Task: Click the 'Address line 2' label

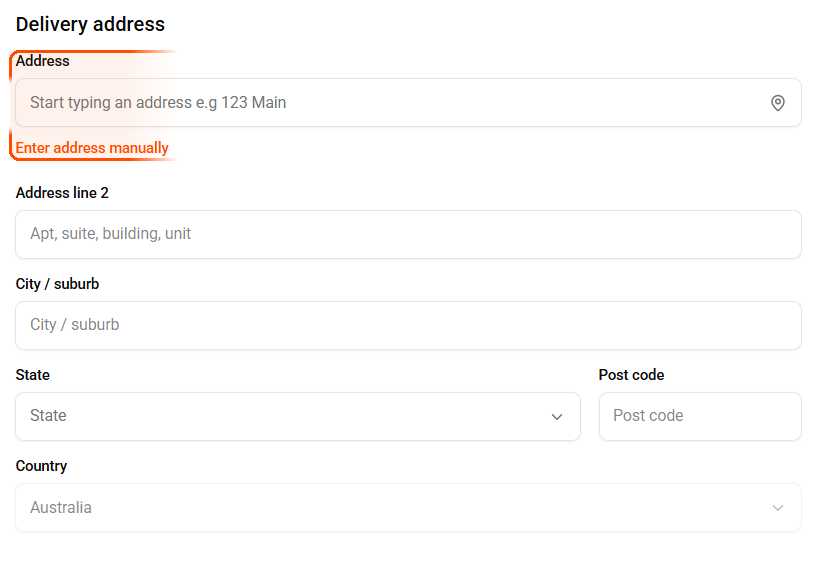Action: (62, 192)
